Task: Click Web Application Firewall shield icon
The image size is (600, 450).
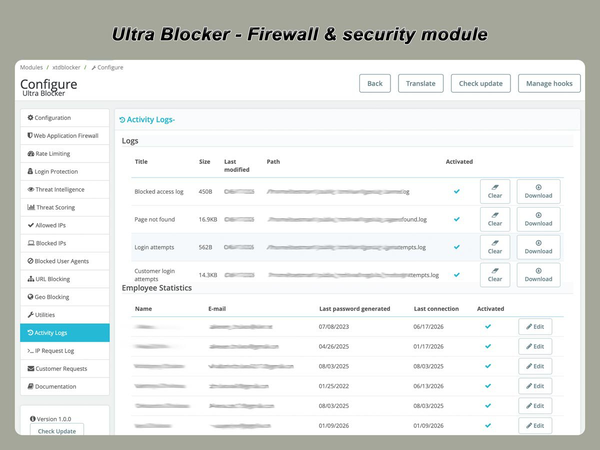Action: [x=30, y=135]
